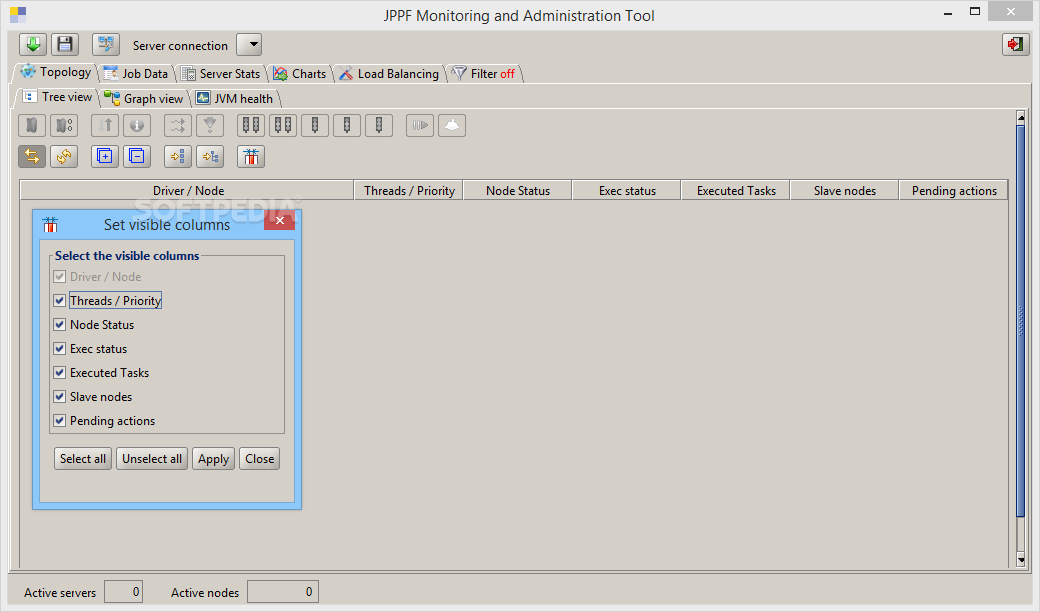Click the blue collapse all minus icon
1040x612 pixels.
tap(137, 156)
